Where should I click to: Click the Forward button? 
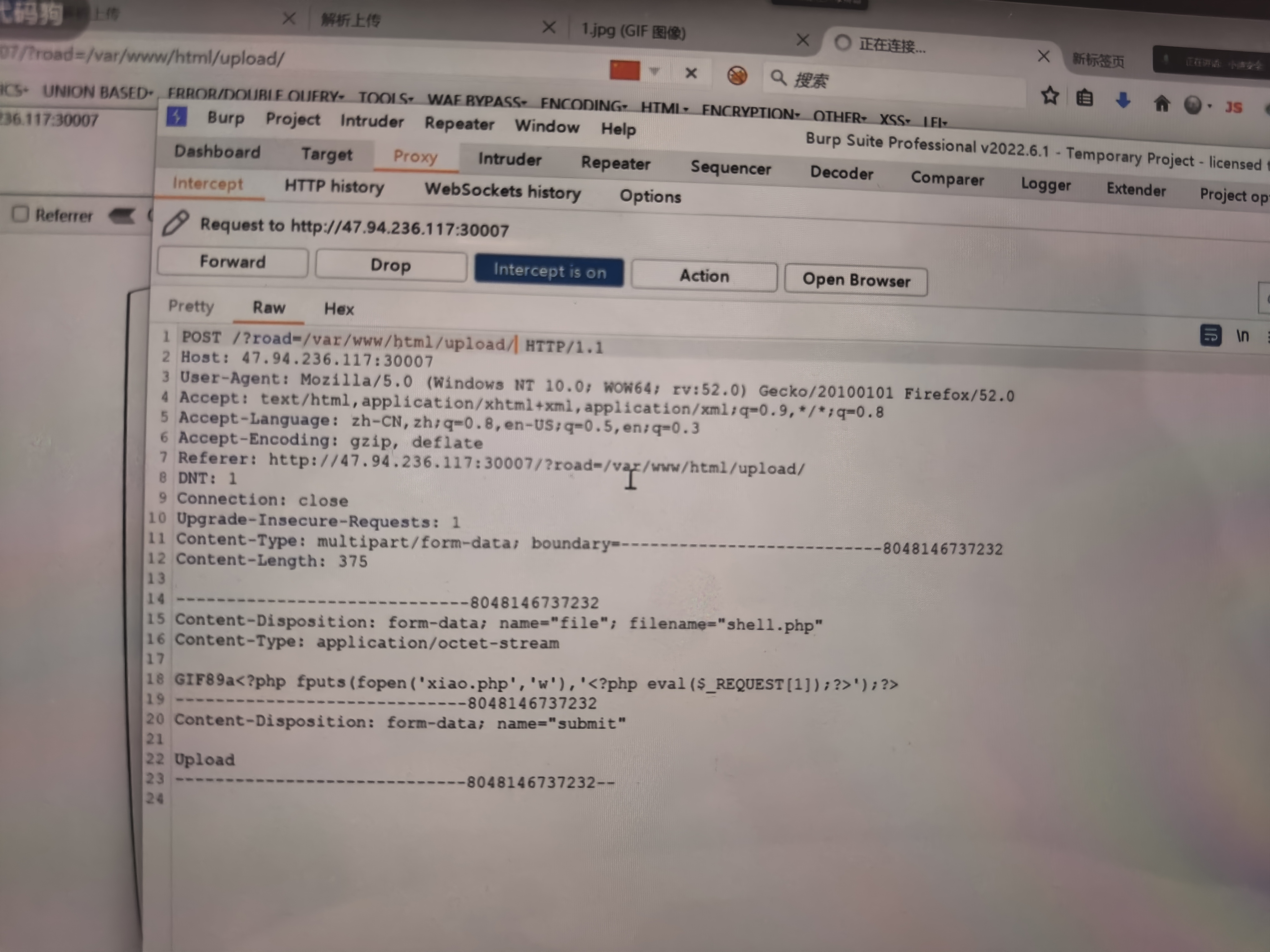233,262
